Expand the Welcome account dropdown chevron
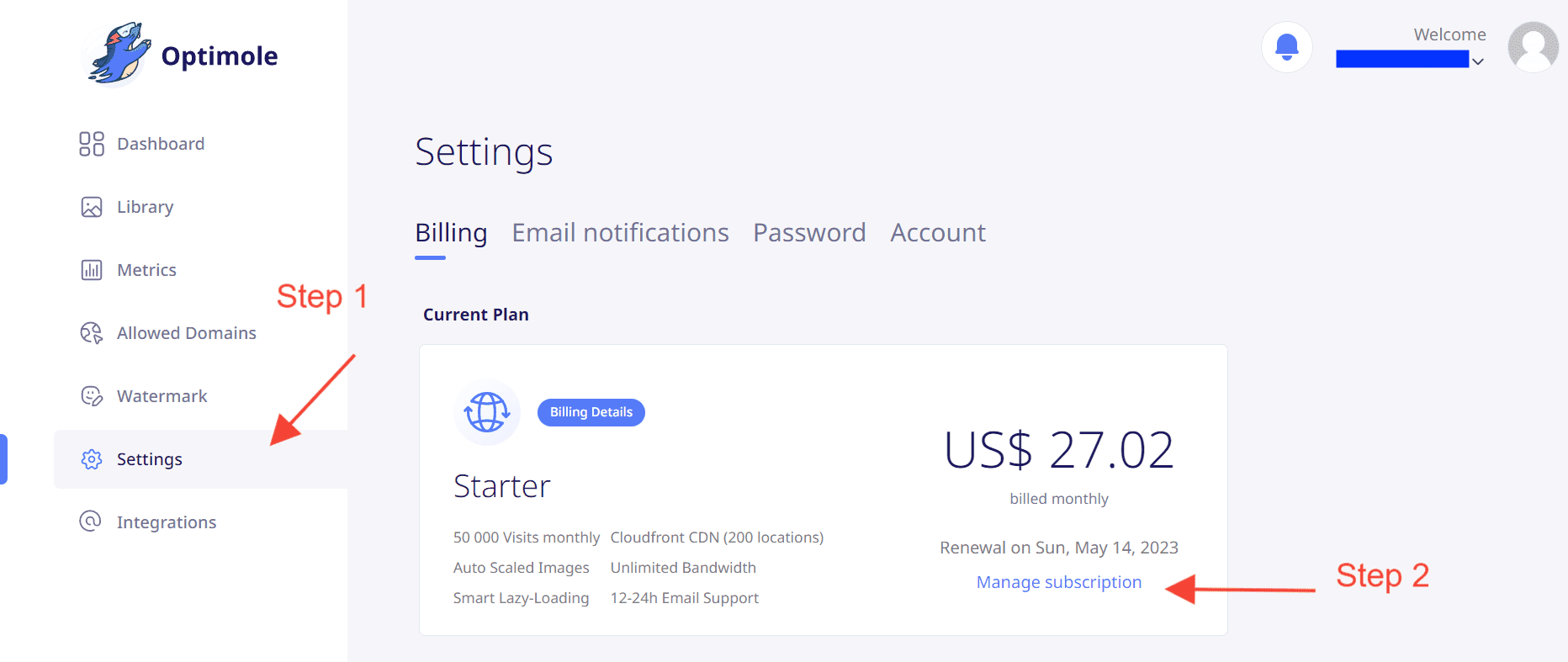This screenshot has height=662, width=1568. [x=1478, y=61]
